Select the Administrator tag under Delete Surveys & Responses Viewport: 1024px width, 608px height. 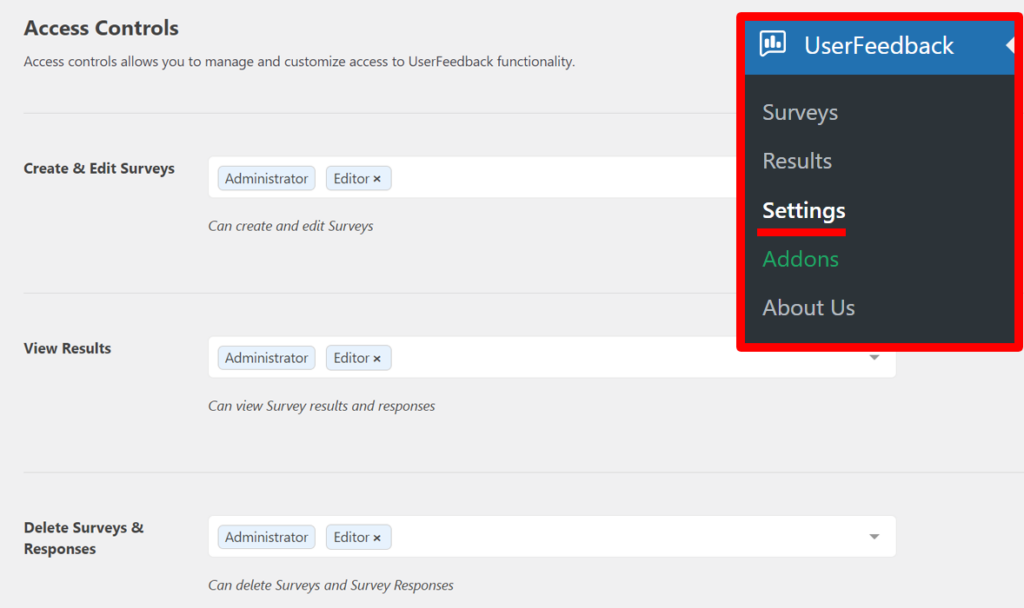pyautogui.click(x=266, y=537)
